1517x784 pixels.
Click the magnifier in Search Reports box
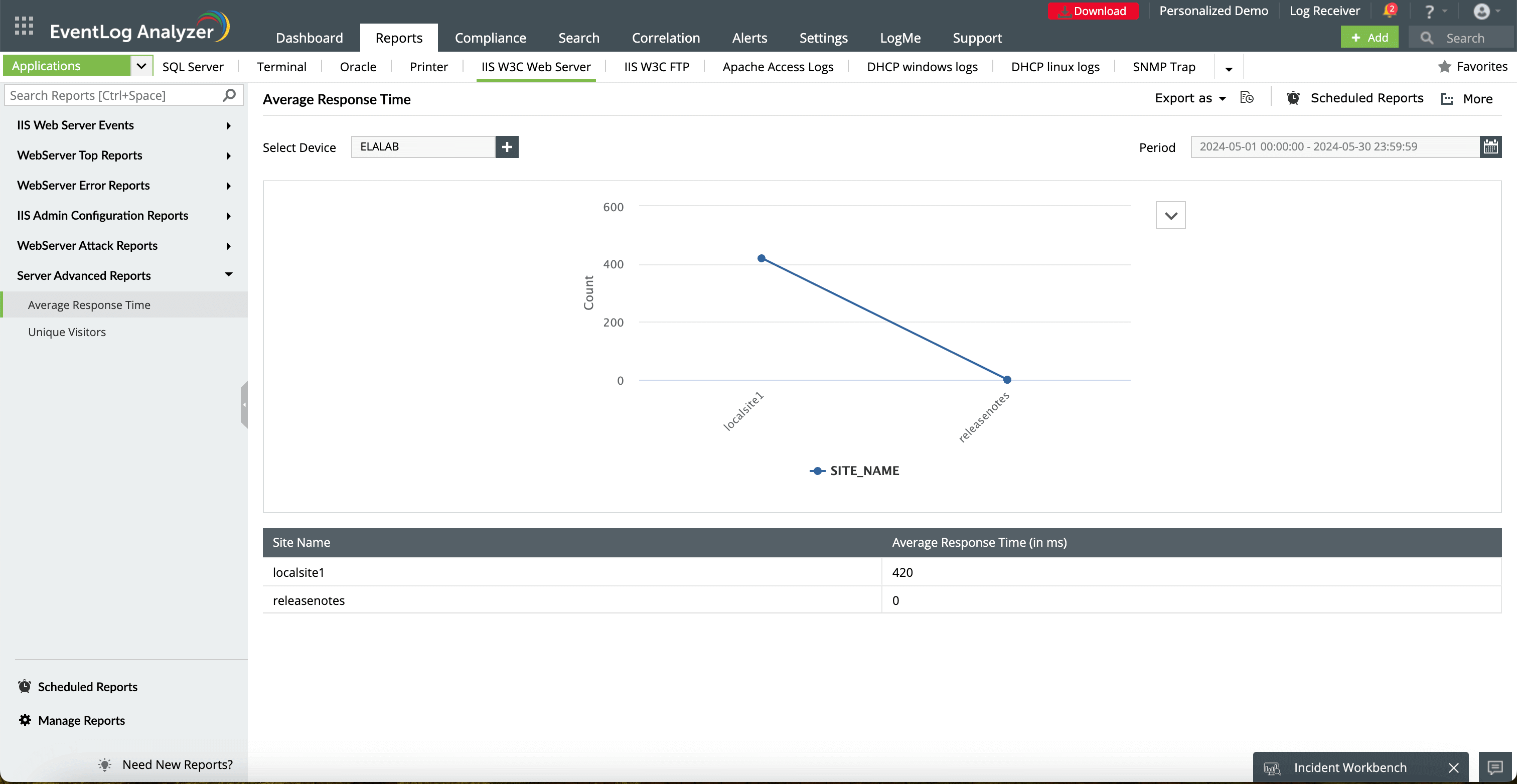(x=229, y=95)
